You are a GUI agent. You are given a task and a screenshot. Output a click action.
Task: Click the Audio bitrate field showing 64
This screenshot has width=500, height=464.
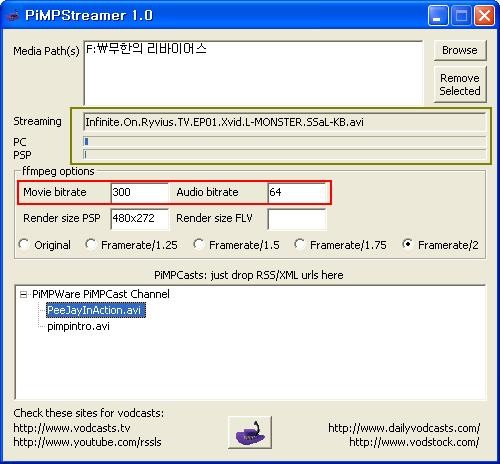297,192
